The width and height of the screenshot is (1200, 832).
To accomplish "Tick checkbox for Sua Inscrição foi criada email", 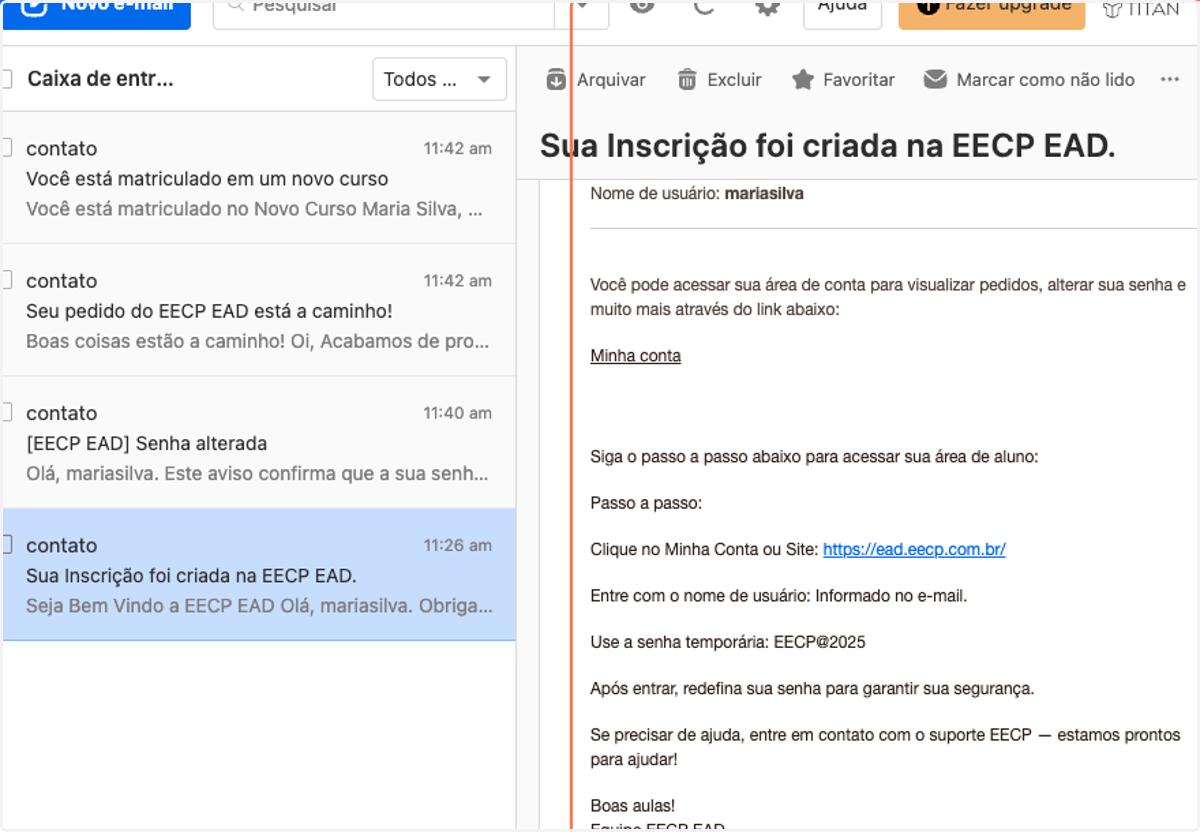I will coord(5,545).
